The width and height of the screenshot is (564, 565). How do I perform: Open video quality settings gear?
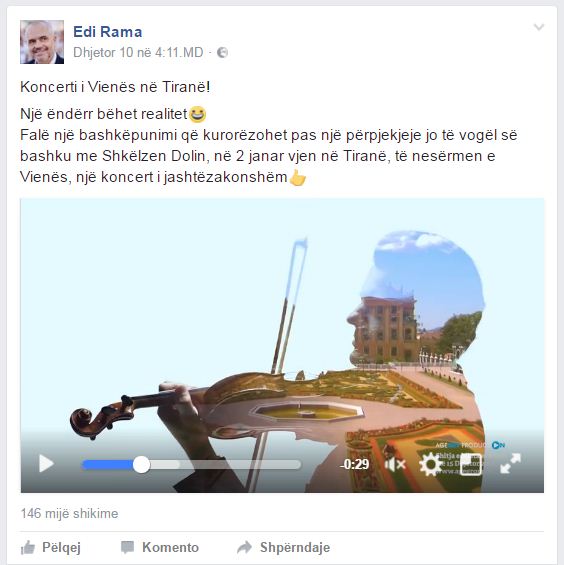point(430,464)
